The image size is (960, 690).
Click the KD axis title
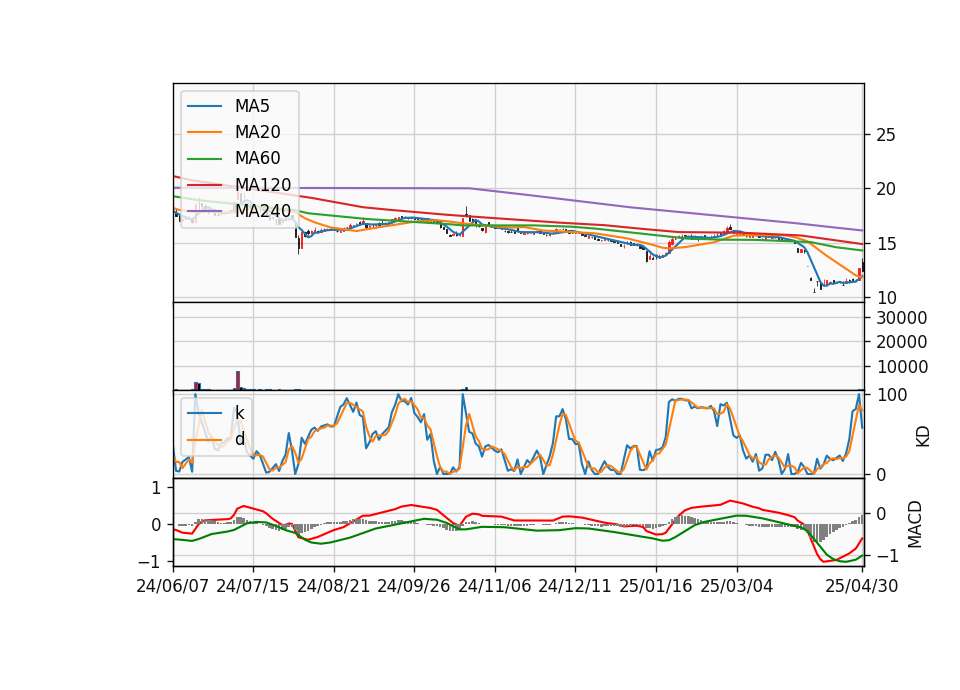tap(923, 437)
